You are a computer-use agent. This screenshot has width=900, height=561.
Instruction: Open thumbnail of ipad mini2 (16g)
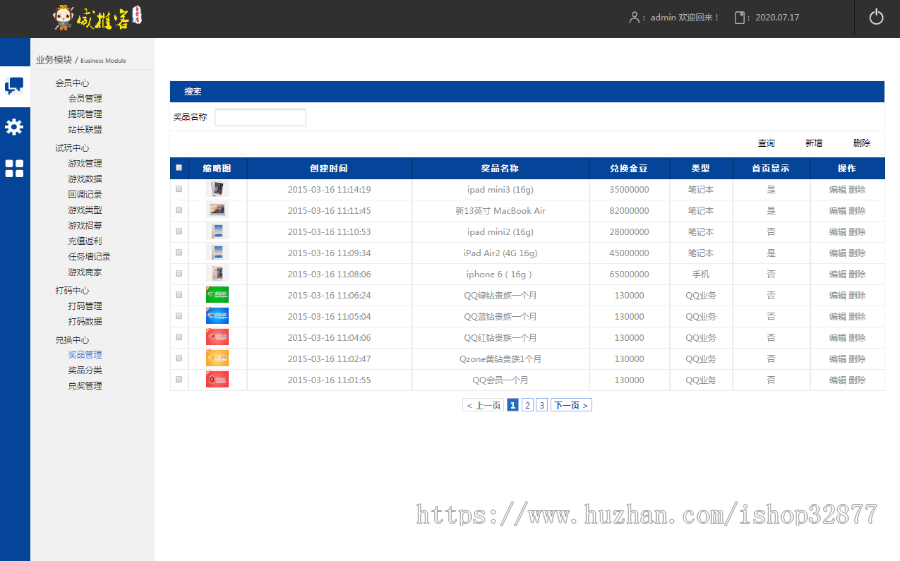(218, 231)
